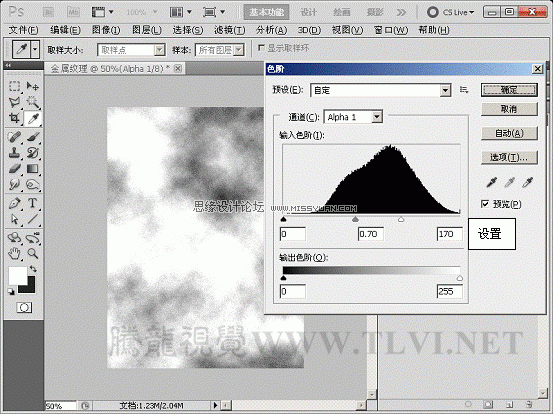Viewport: 553px width, 414px height.
Task: Click the input midtone gamma slider
Action: [356, 219]
